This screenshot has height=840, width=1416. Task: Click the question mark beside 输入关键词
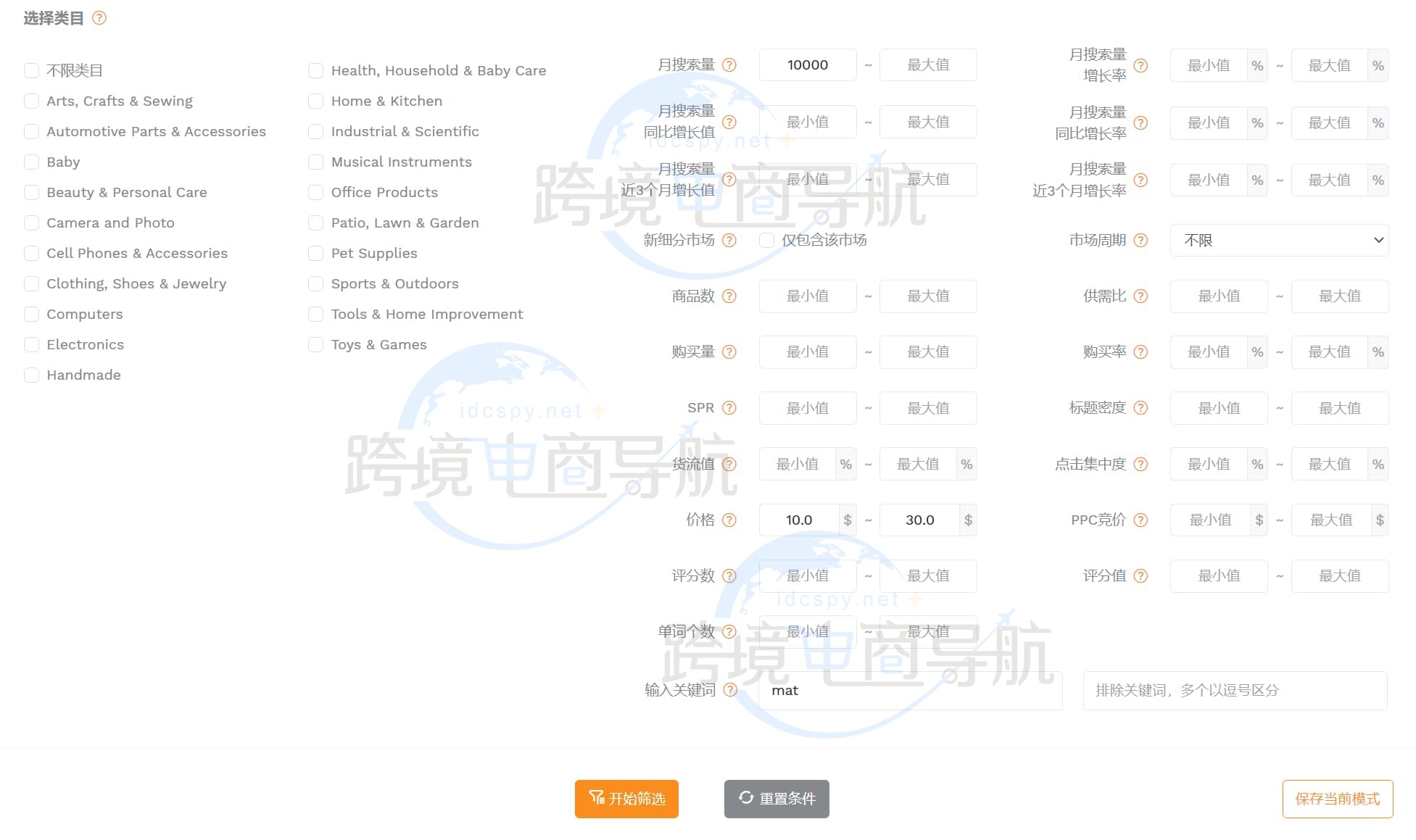click(730, 690)
